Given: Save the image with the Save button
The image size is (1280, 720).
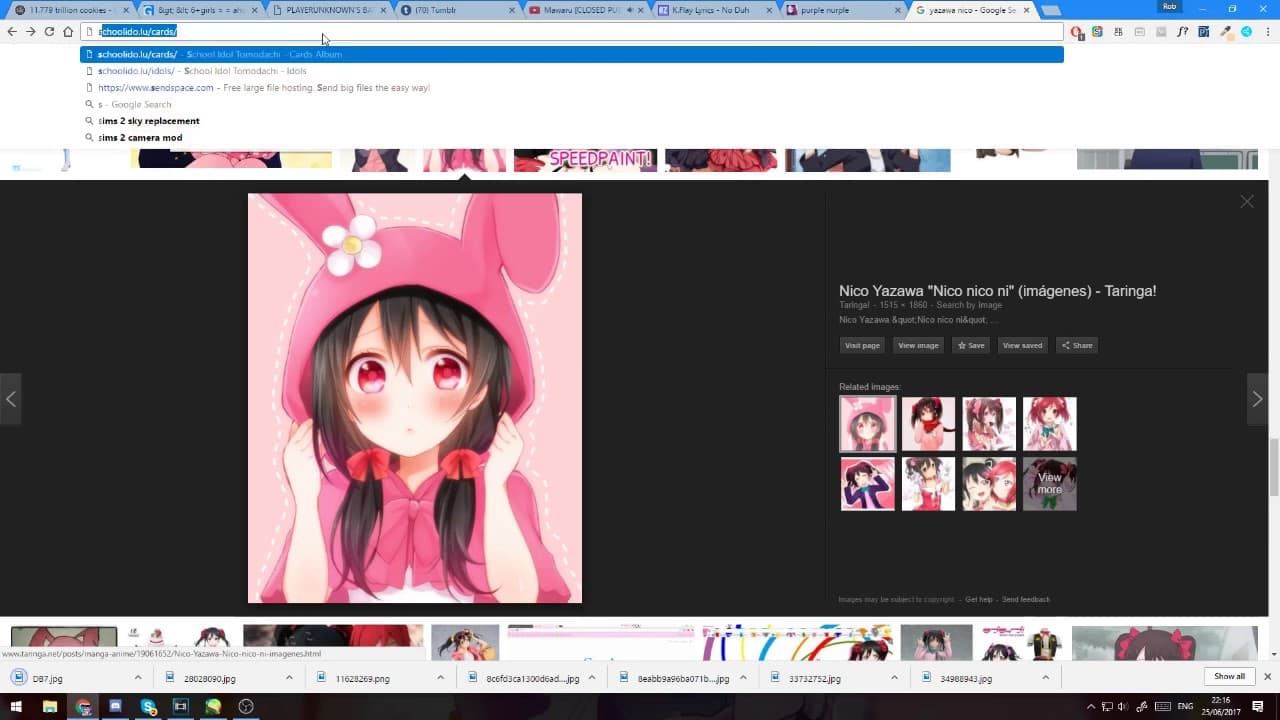Looking at the screenshot, I should tap(971, 345).
